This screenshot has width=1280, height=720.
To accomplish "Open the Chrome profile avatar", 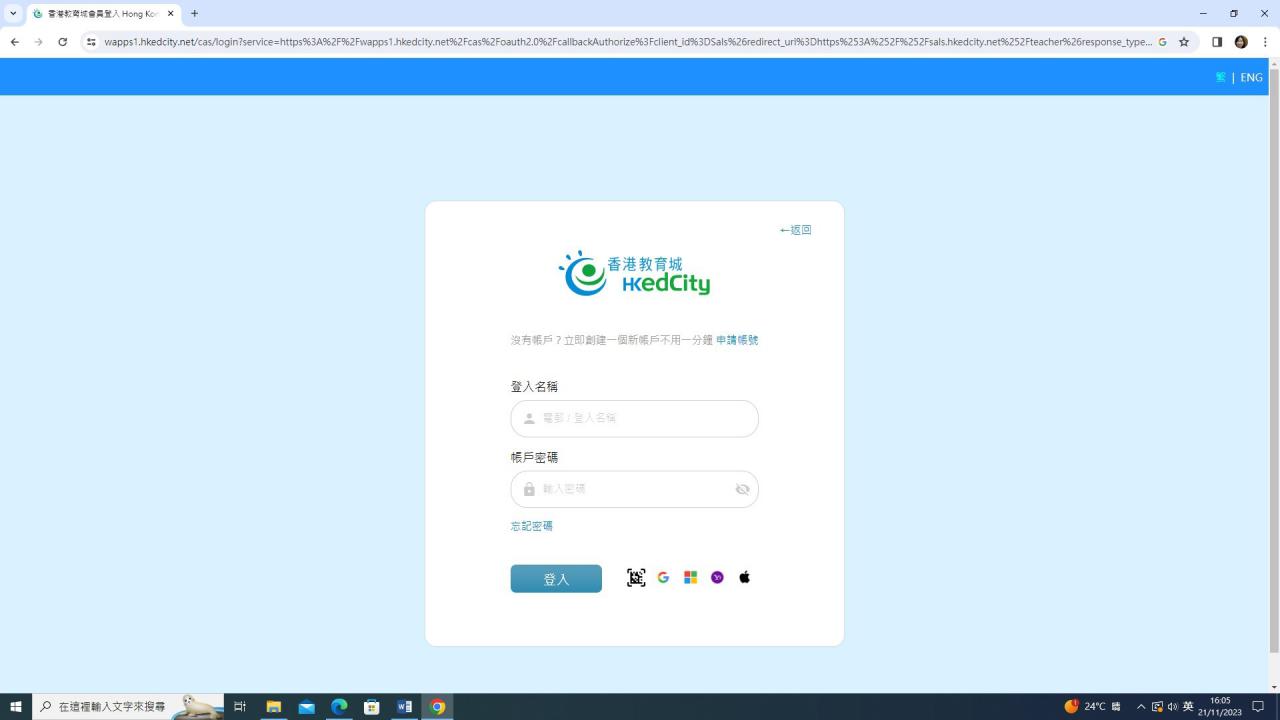I will pos(1241,42).
